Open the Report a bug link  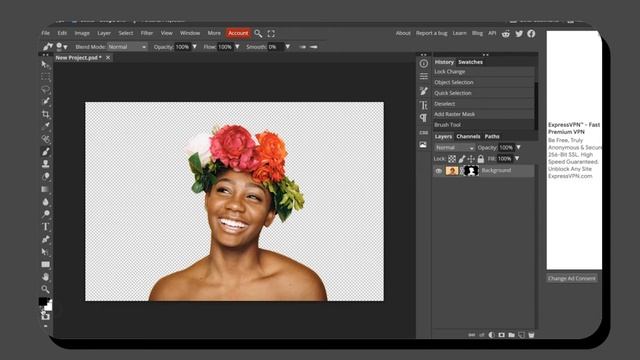click(431, 33)
